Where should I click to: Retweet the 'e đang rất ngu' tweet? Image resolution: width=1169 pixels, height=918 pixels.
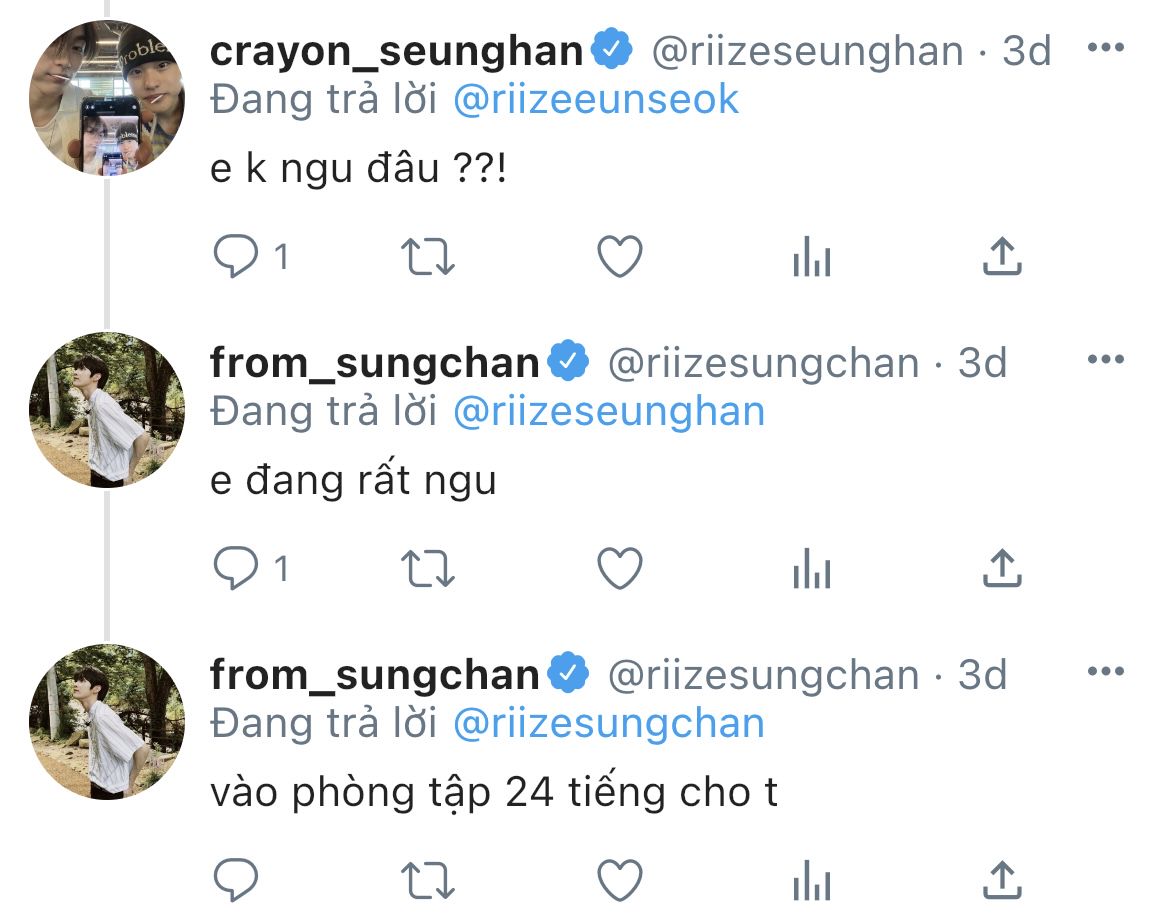[428, 568]
